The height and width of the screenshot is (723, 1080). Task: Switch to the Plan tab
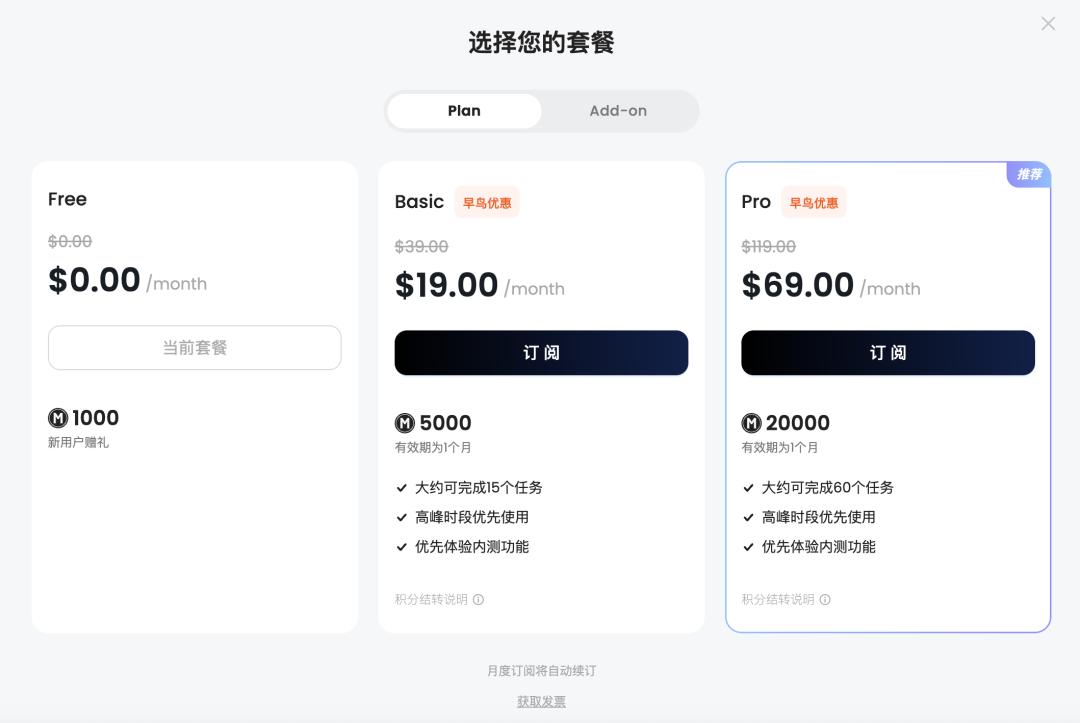pyautogui.click(x=464, y=111)
